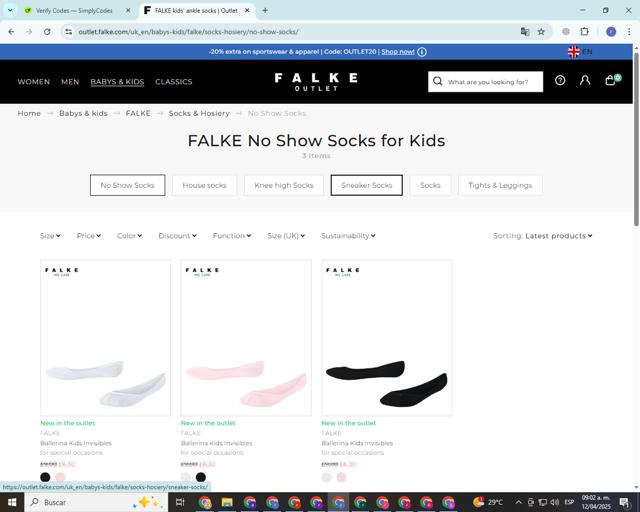Choose white swatch on pink socks product
Image resolution: width=640 pixels, height=512 pixels.
point(186,477)
